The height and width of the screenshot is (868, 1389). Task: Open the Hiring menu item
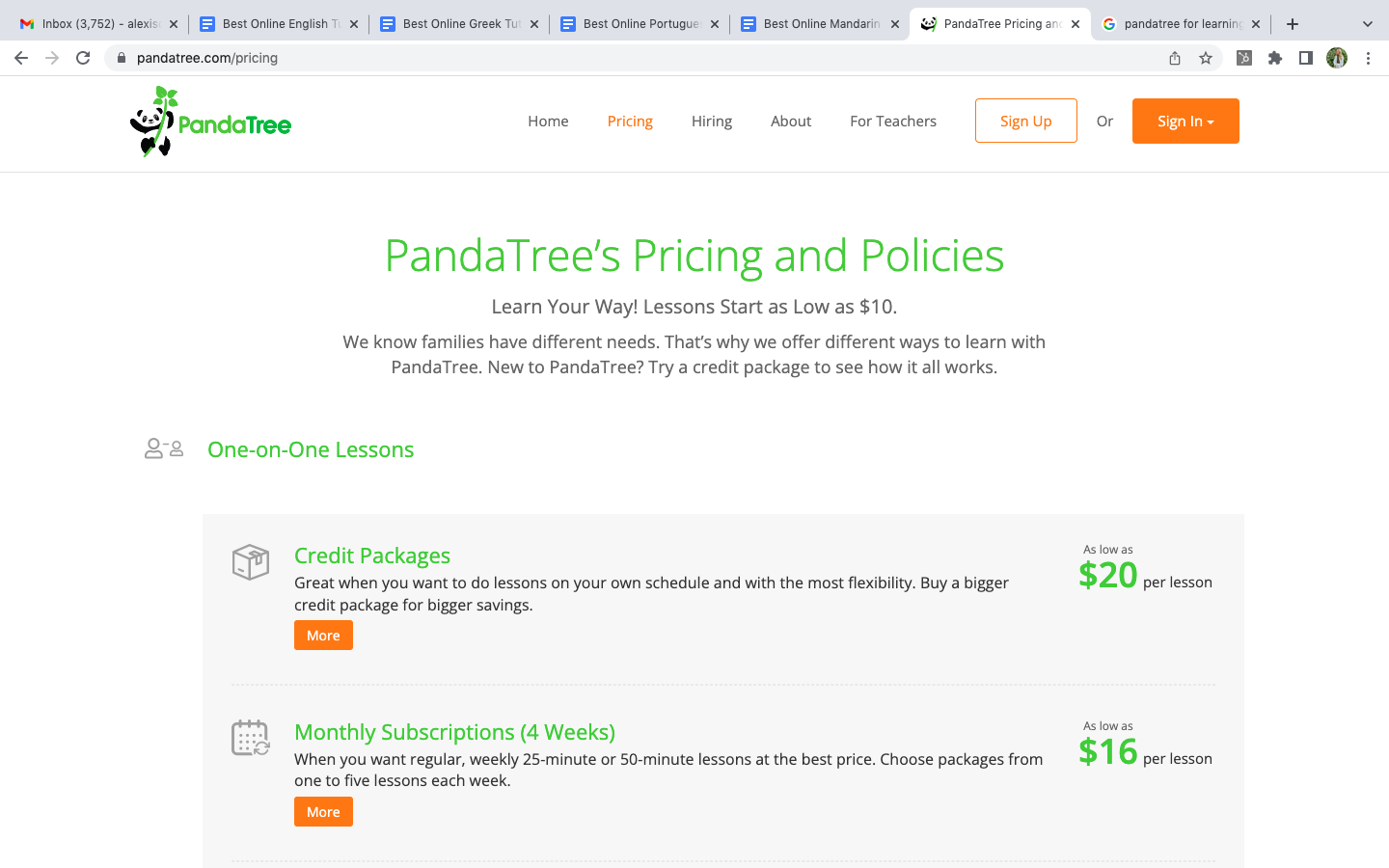[712, 122]
